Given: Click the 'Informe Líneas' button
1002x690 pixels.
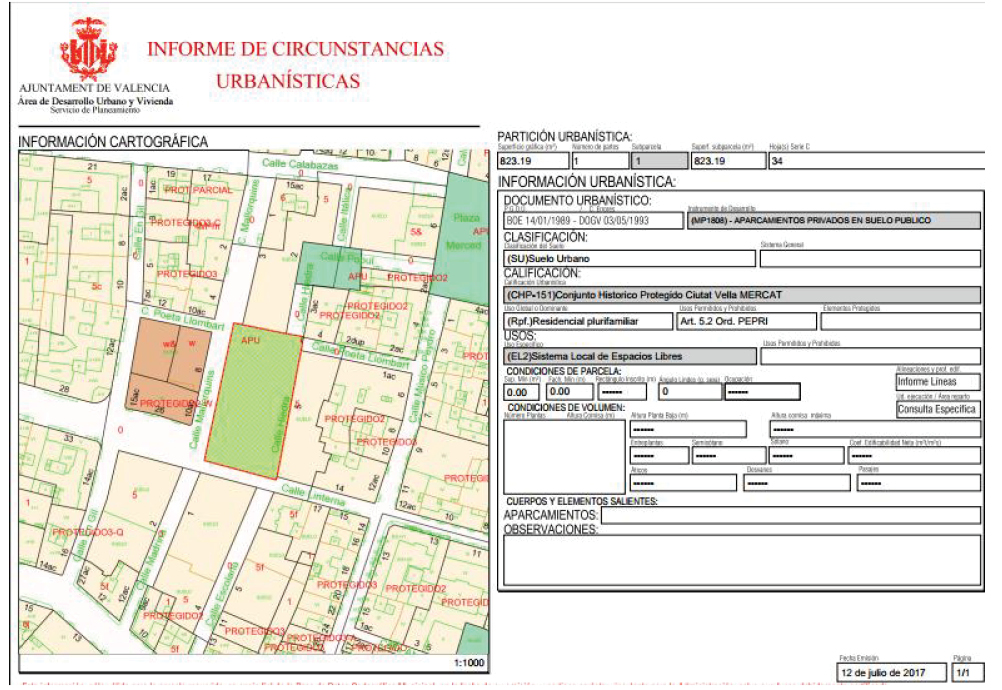Looking at the screenshot, I should 938,381.
